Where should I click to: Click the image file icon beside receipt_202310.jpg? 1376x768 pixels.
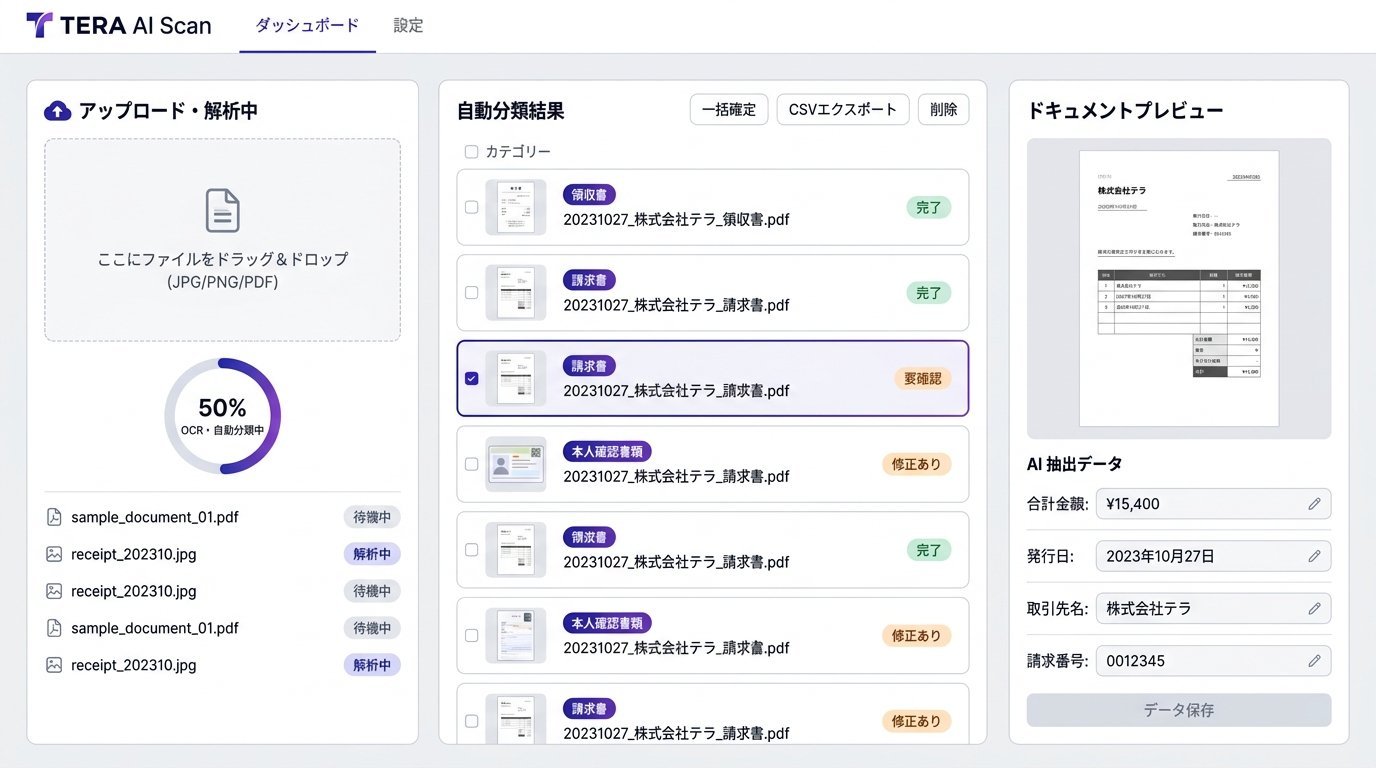(56, 554)
